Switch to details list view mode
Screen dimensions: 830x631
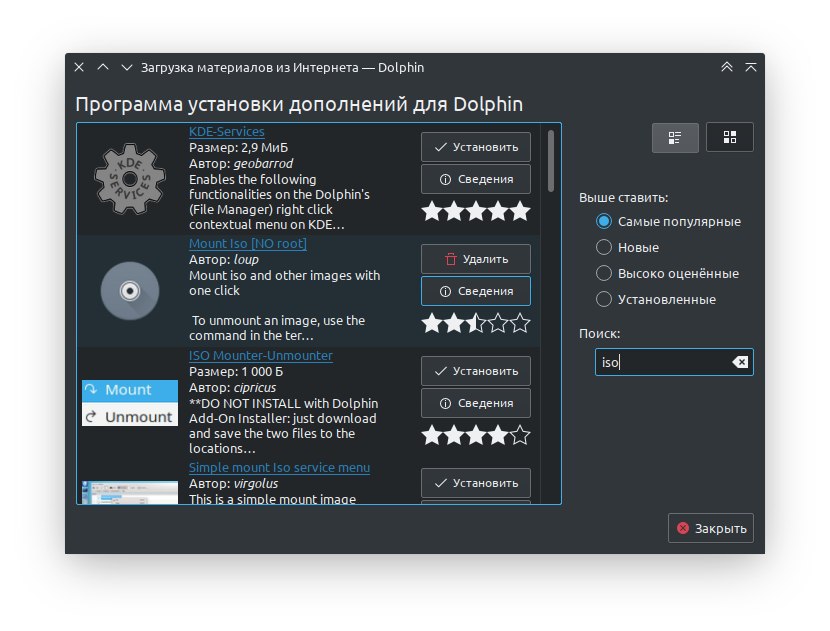tap(675, 138)
